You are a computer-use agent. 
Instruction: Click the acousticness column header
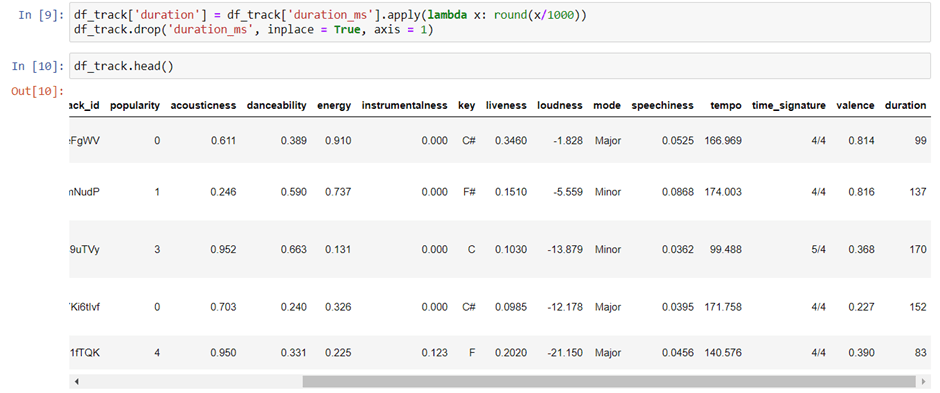(x=203, y=105)
